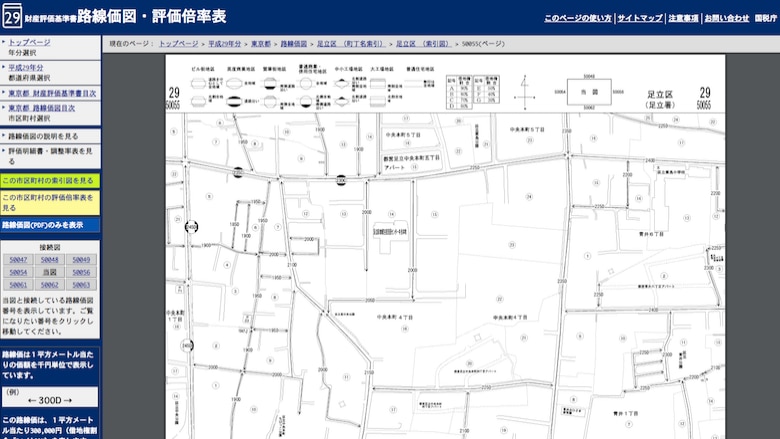
Task: Open このページの使い方 in the header
Action: pyautogui.click(x=578, y=18)
